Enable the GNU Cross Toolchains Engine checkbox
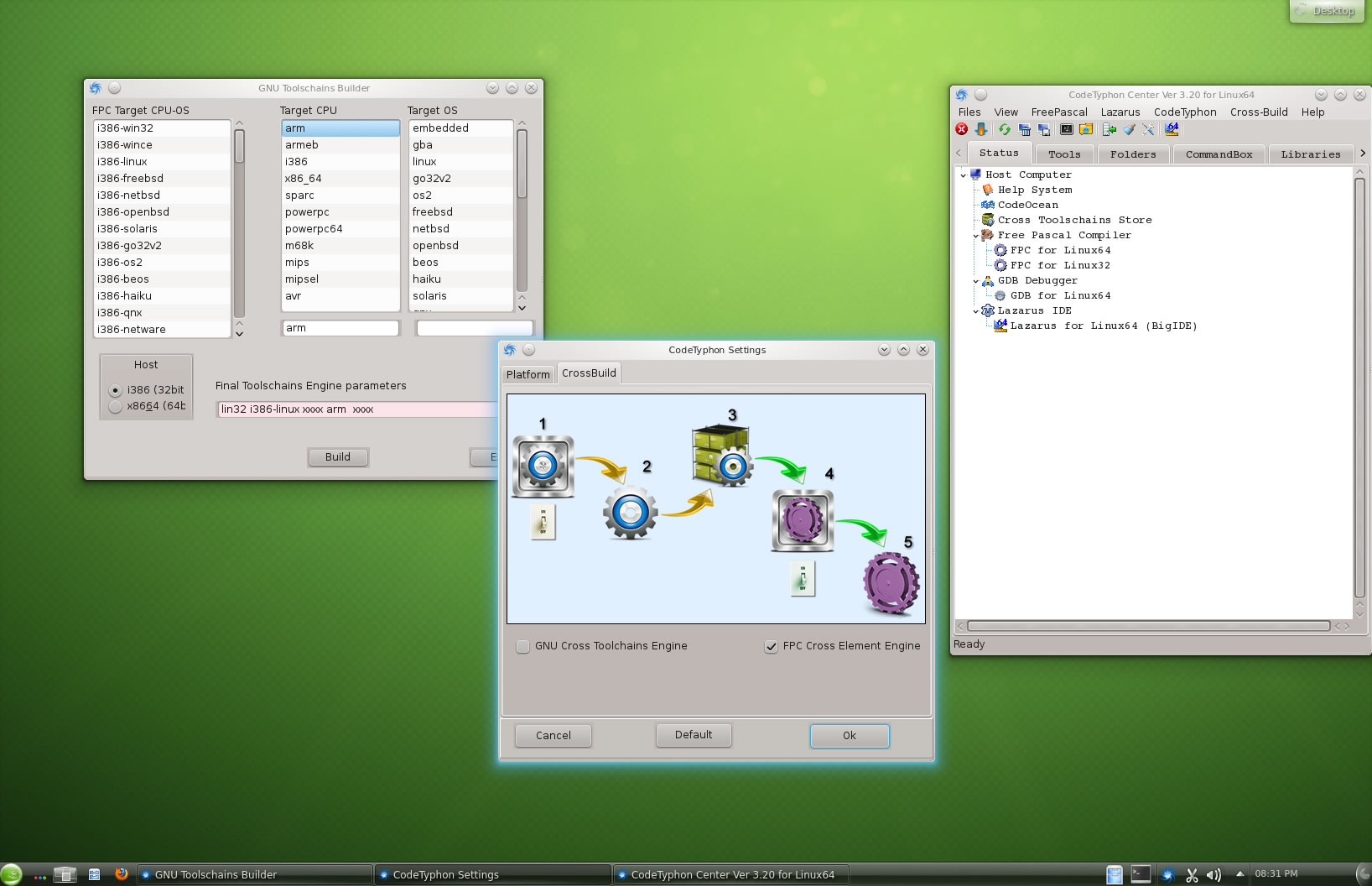This screenshot has height=886, width=1372. click(523, 646)
